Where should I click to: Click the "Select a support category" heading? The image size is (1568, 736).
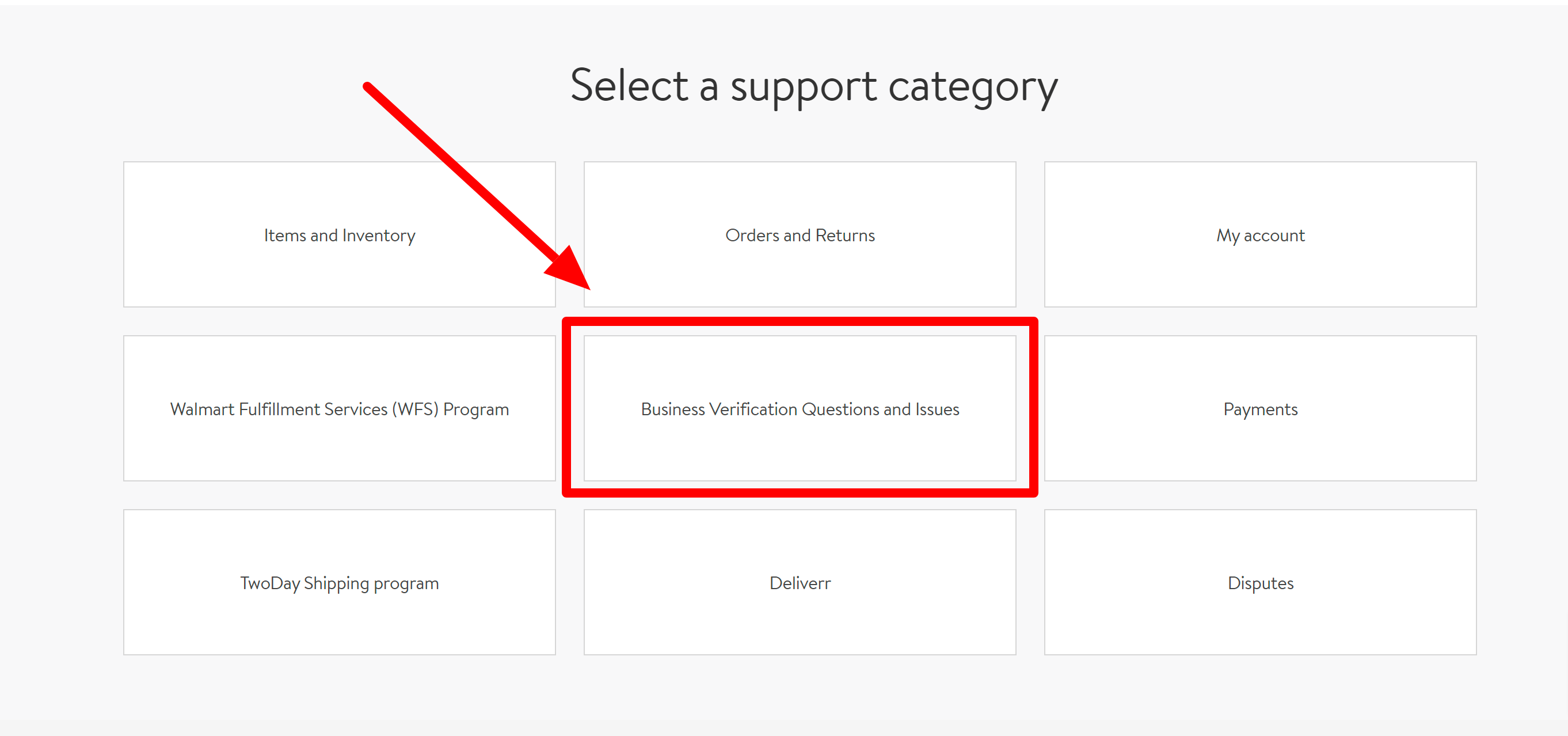coord(814,87)
